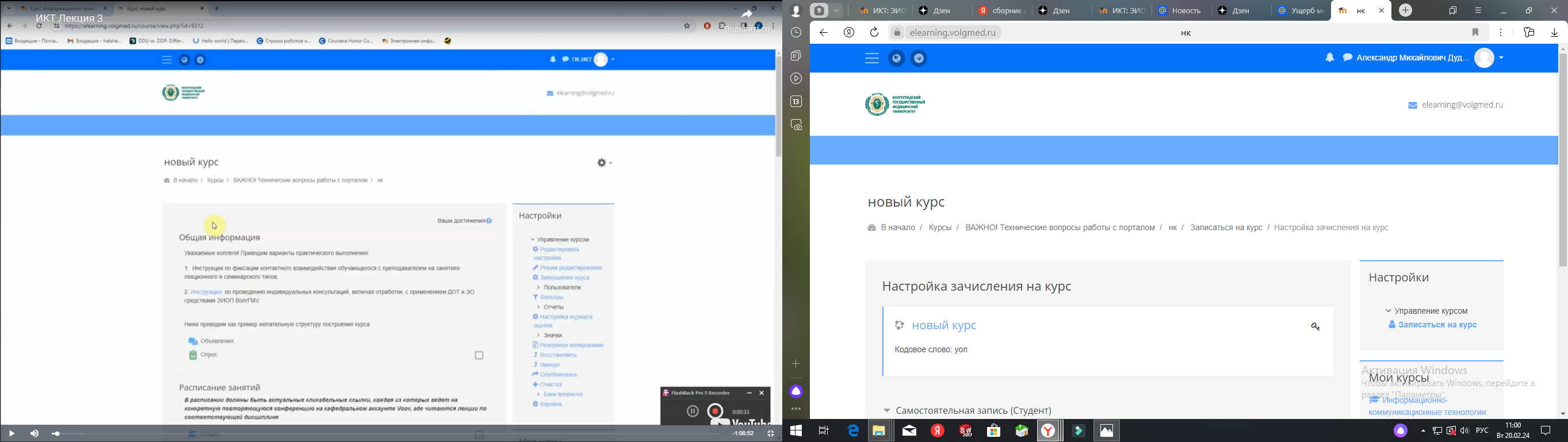Image resolution: width=1568 pixels, height=442 pixels.
Task: Expand the Пользователи tree item
Action: click(538, 287)
